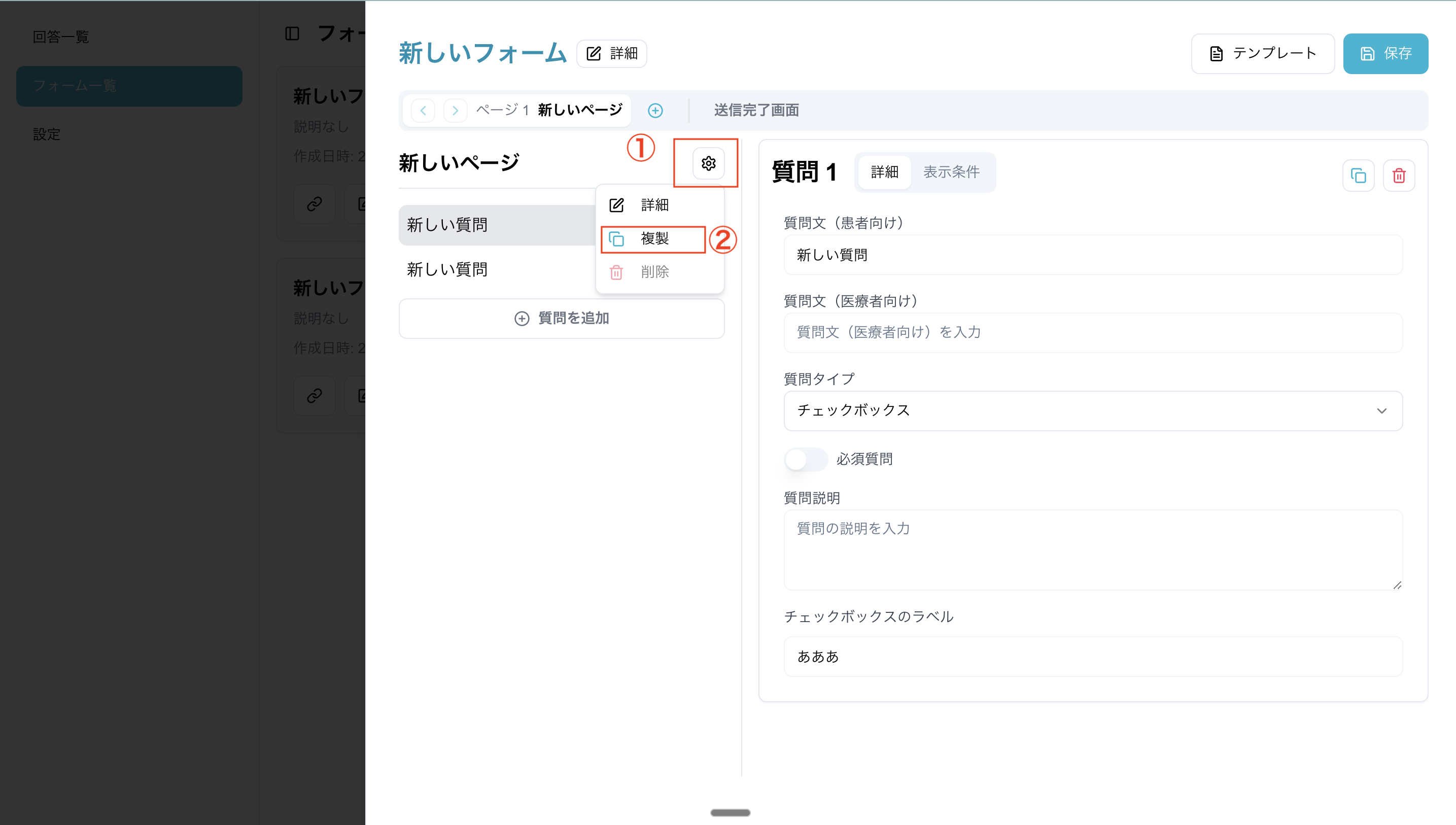Go to the next page arrow

tap(455, 111)
